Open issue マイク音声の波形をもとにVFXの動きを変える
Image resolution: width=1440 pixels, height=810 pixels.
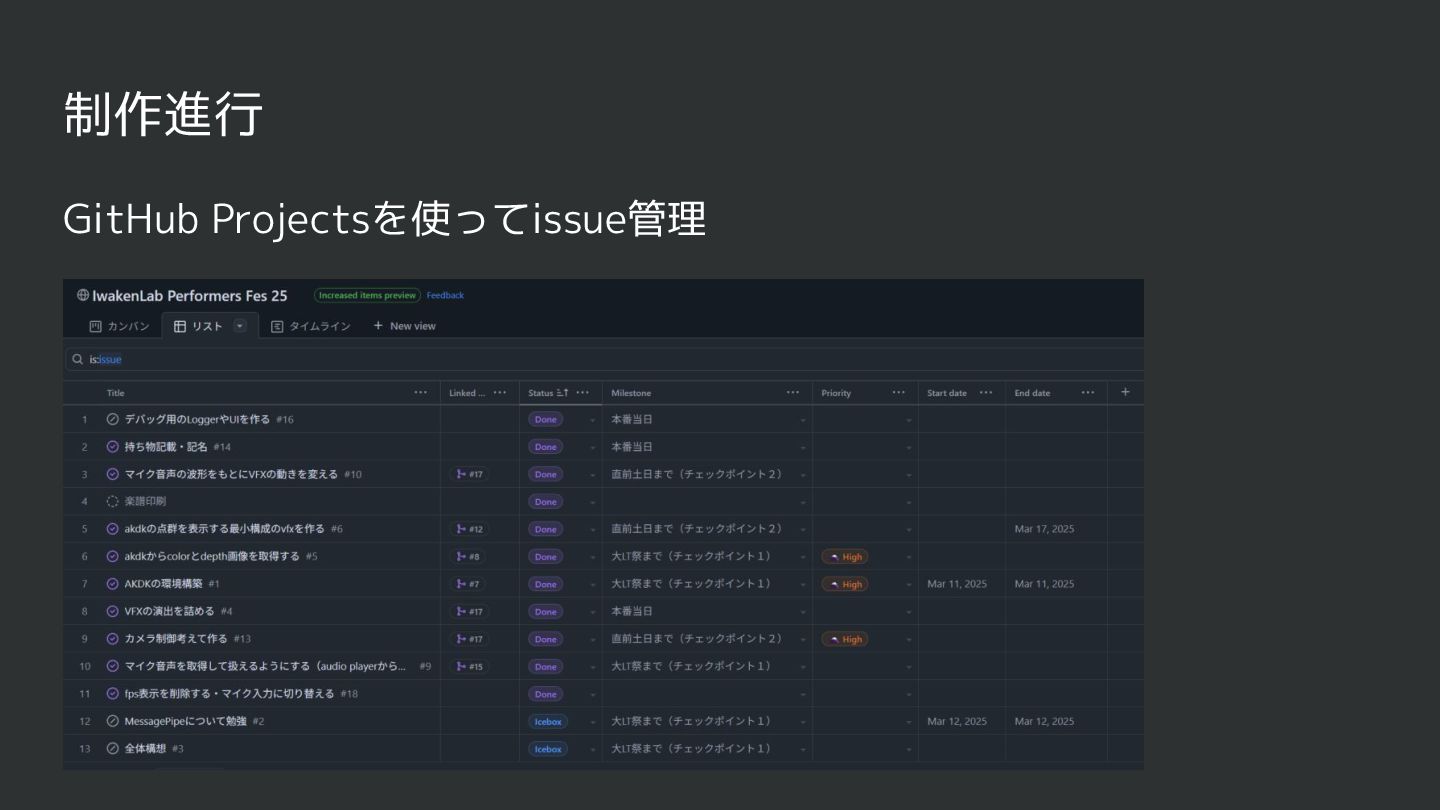coord(231,474)
